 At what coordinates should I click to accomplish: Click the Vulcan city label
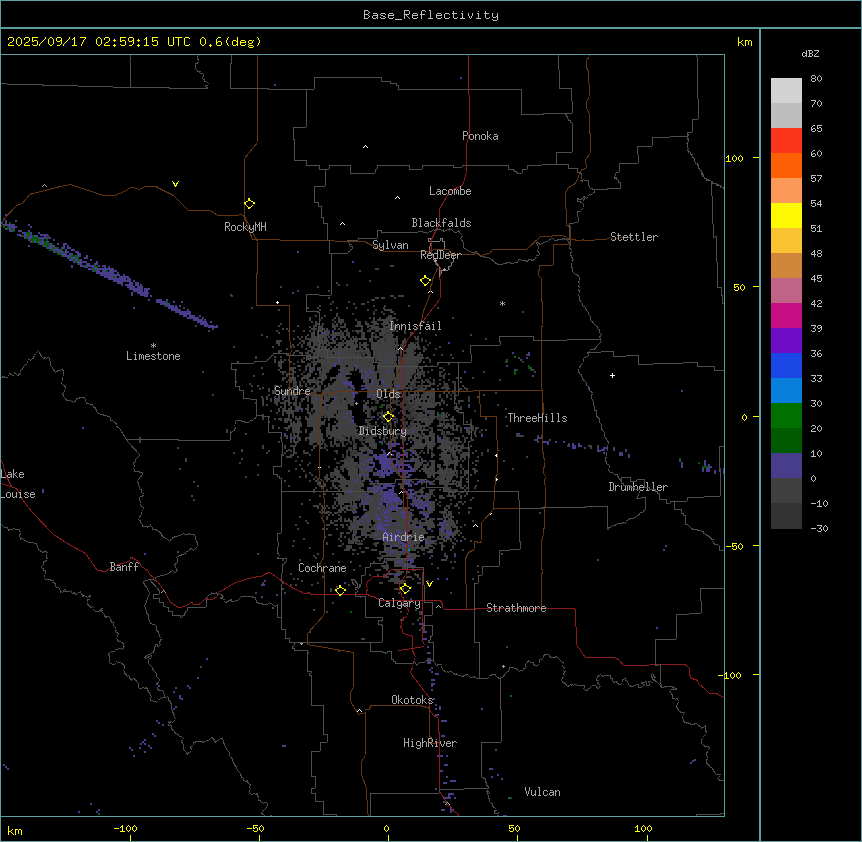pos(542,792)
